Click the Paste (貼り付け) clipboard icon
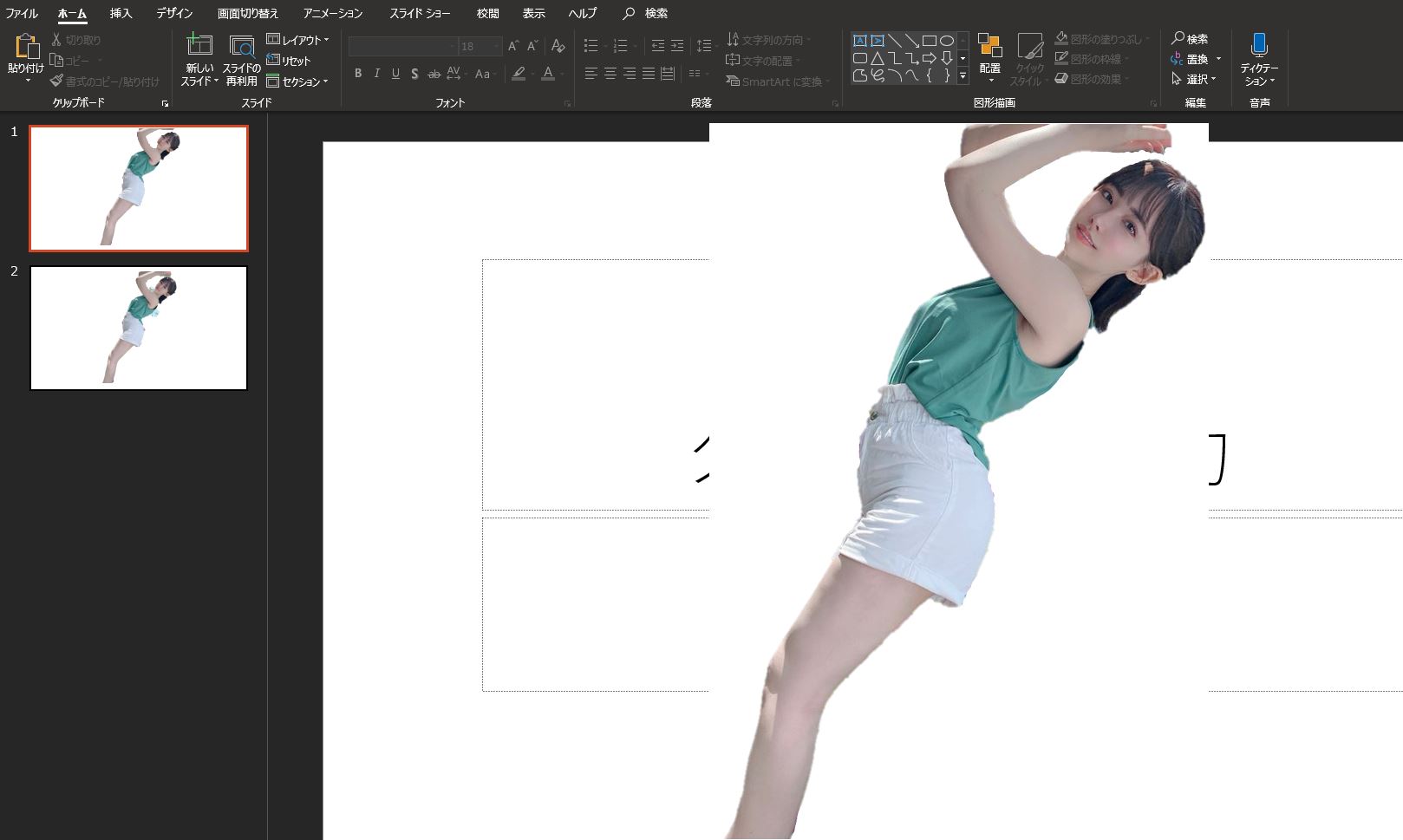The image size is (1403, 840). click(26, 49)
